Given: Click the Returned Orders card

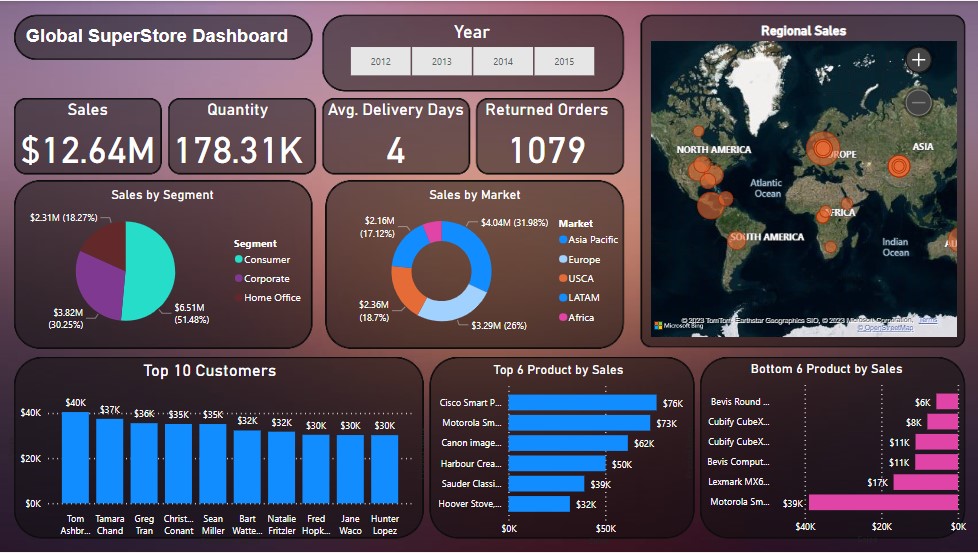Looking at the screenshot, I should tap(547, 136).
